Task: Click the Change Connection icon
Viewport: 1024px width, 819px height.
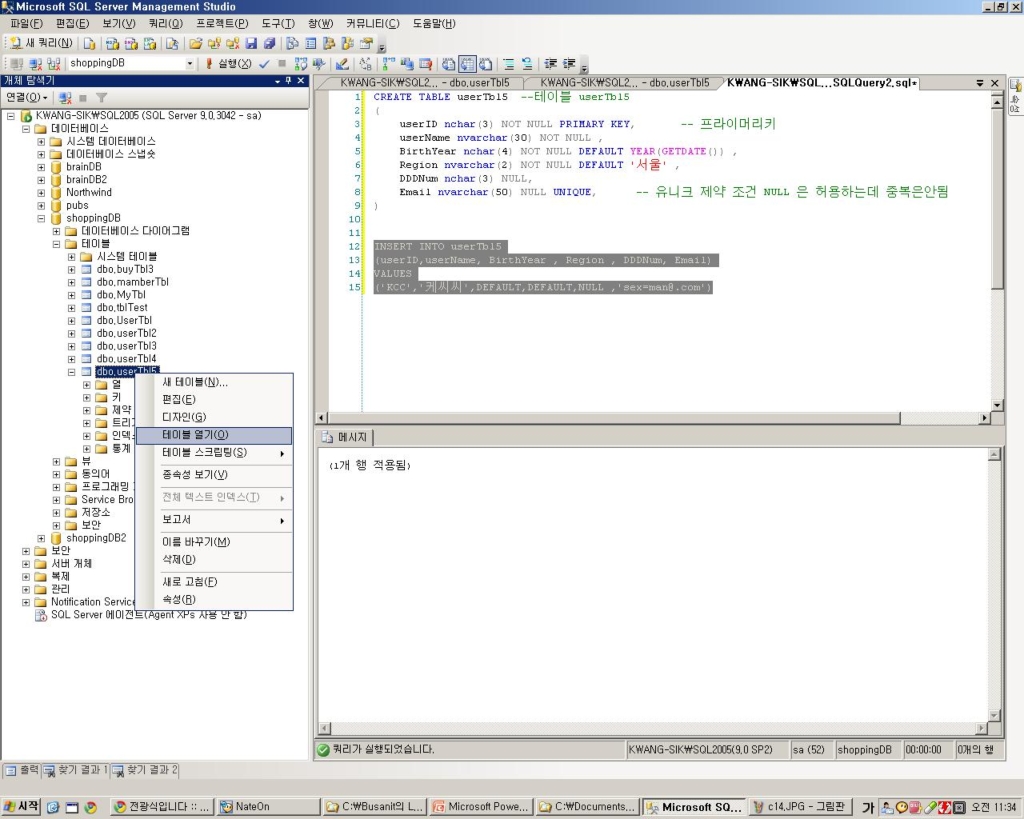Action: tap(54, 63)
